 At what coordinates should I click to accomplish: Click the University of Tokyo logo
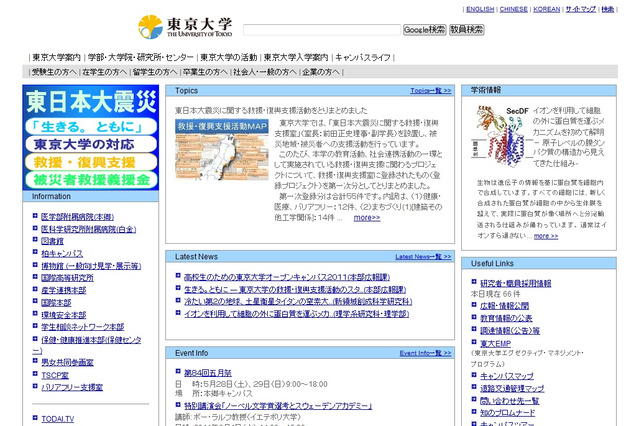pos(185,27)
